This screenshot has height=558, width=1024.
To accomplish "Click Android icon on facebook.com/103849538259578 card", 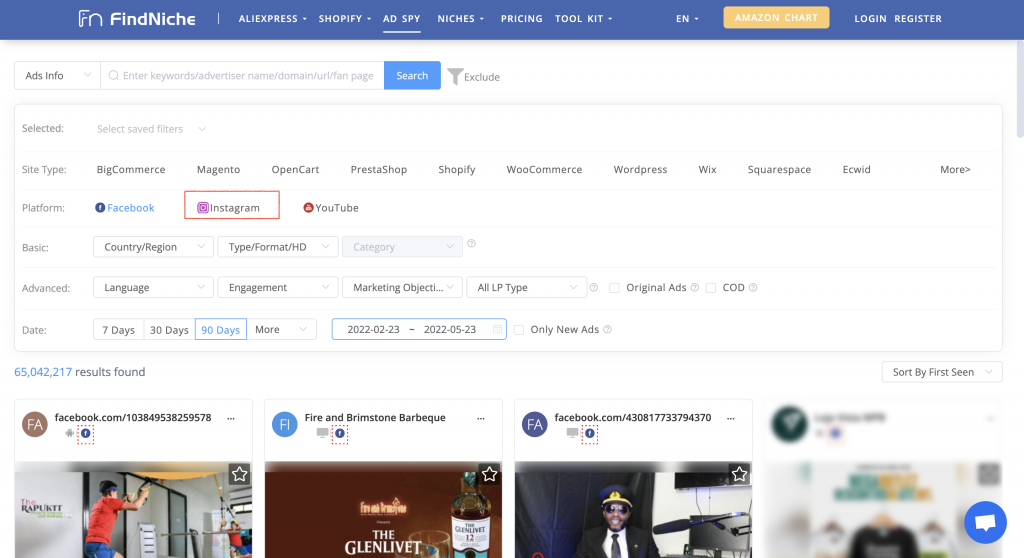I will (x=69, y=433).
